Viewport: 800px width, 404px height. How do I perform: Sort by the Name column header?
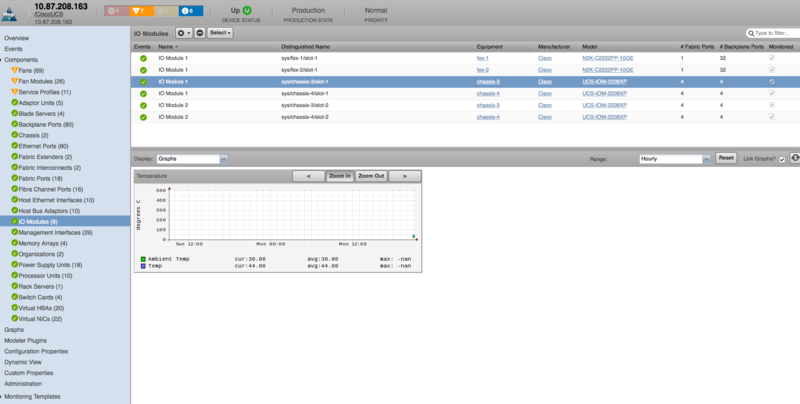click(165, 46)
